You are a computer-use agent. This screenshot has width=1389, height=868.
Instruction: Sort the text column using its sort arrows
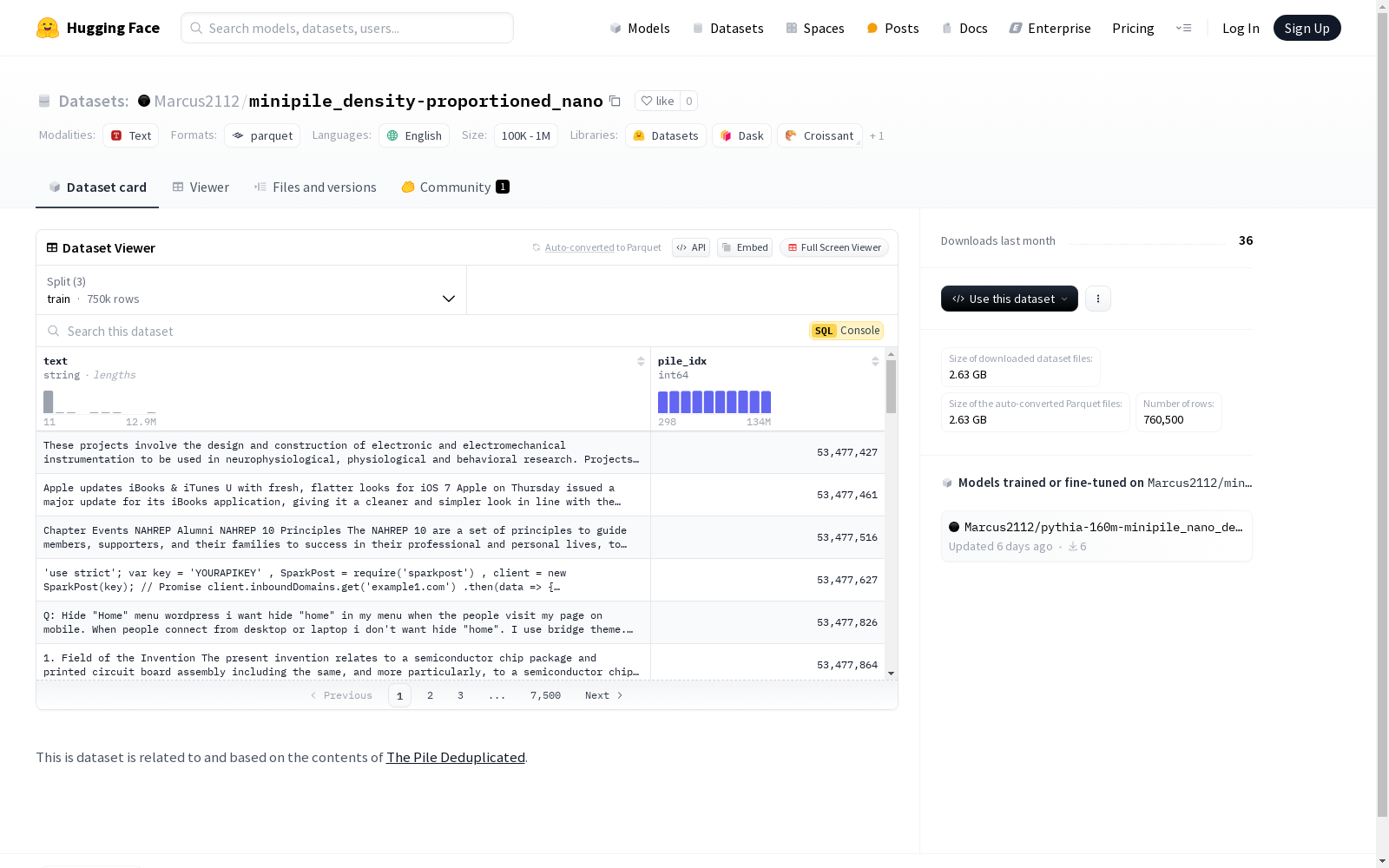pos(641,361)
